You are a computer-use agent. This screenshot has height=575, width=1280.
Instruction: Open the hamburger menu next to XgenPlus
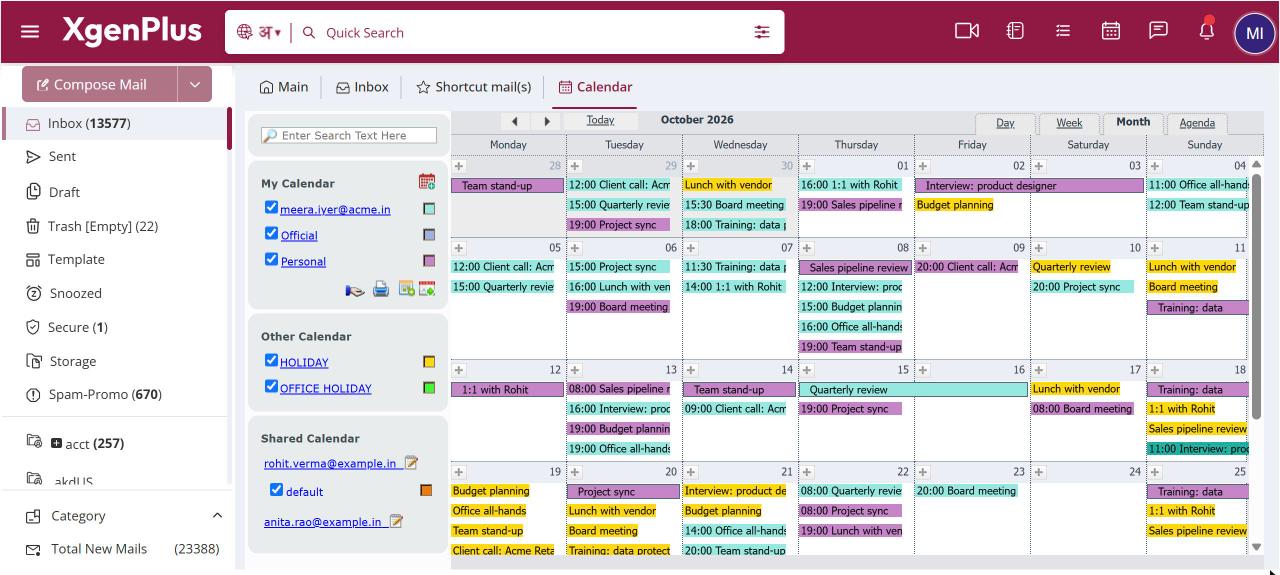point(30,32)
